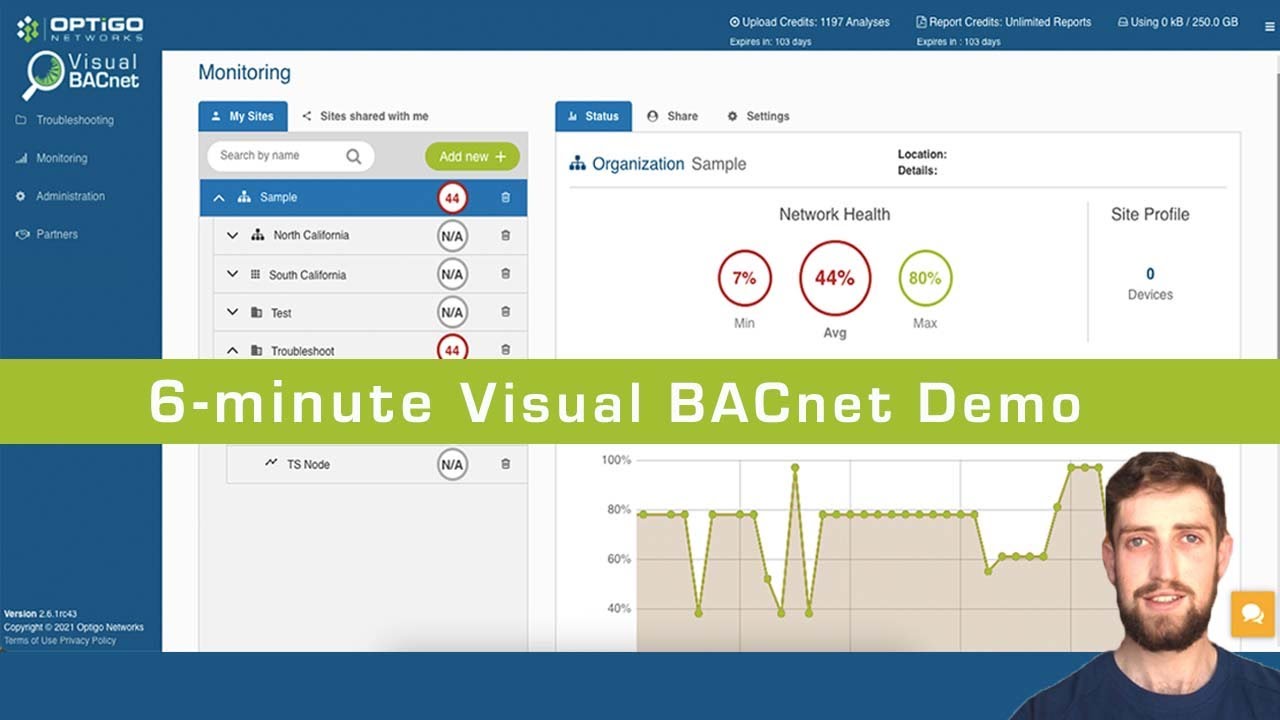Select South California in the site tree

point(370,274)
